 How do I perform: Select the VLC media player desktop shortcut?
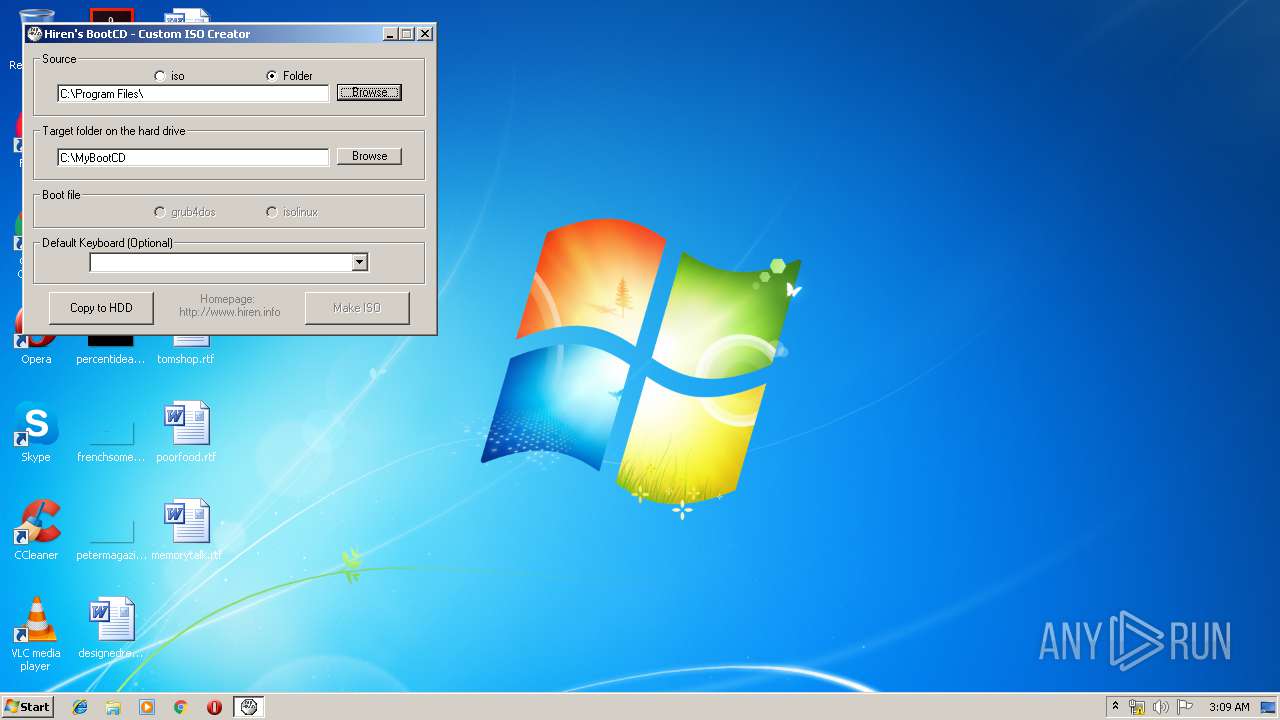click(x=36, y=634)
